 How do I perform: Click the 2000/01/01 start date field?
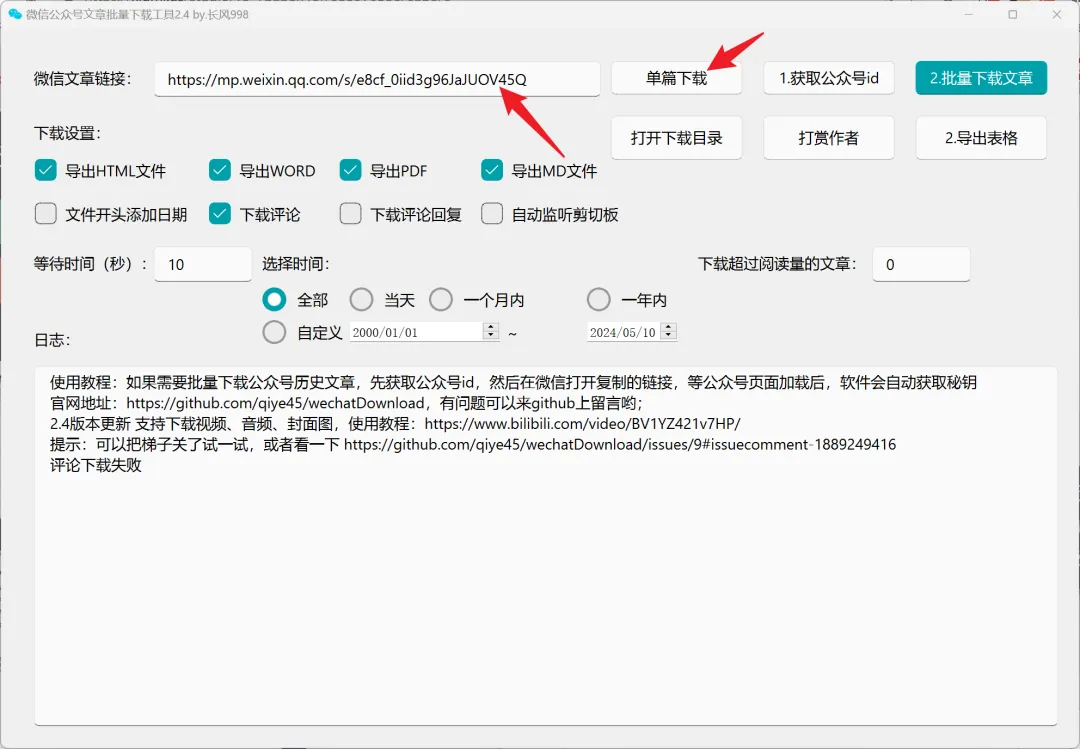coord(416,332)
